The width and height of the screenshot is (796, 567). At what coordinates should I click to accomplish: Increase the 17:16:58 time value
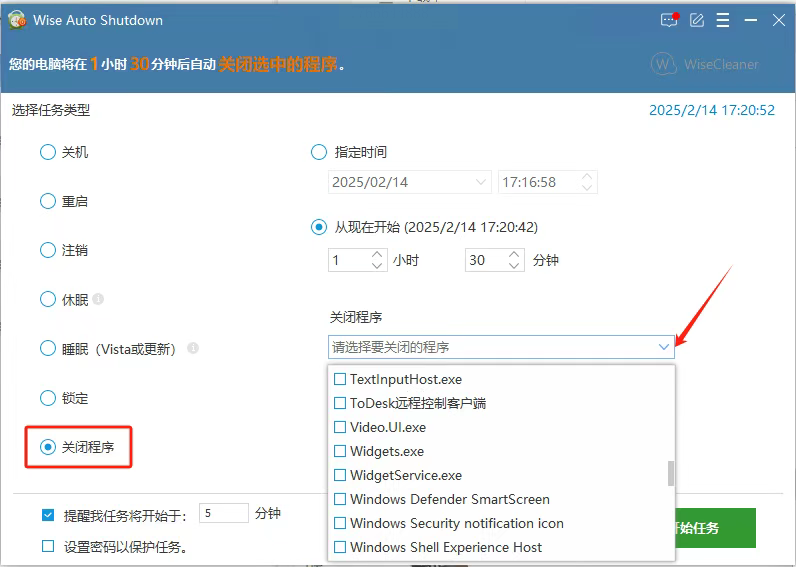click(x=587, y=177)
